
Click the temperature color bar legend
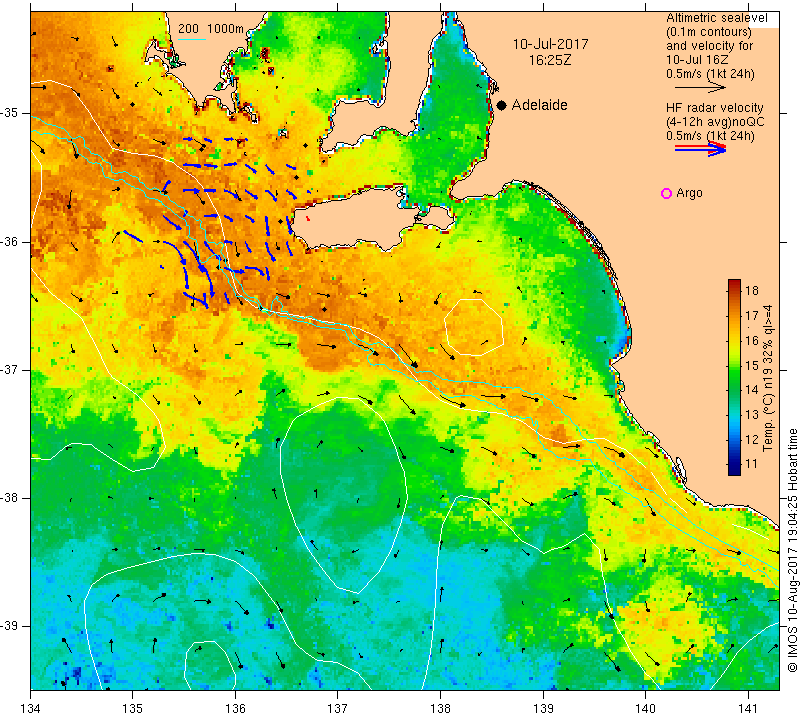coord(734,377)
